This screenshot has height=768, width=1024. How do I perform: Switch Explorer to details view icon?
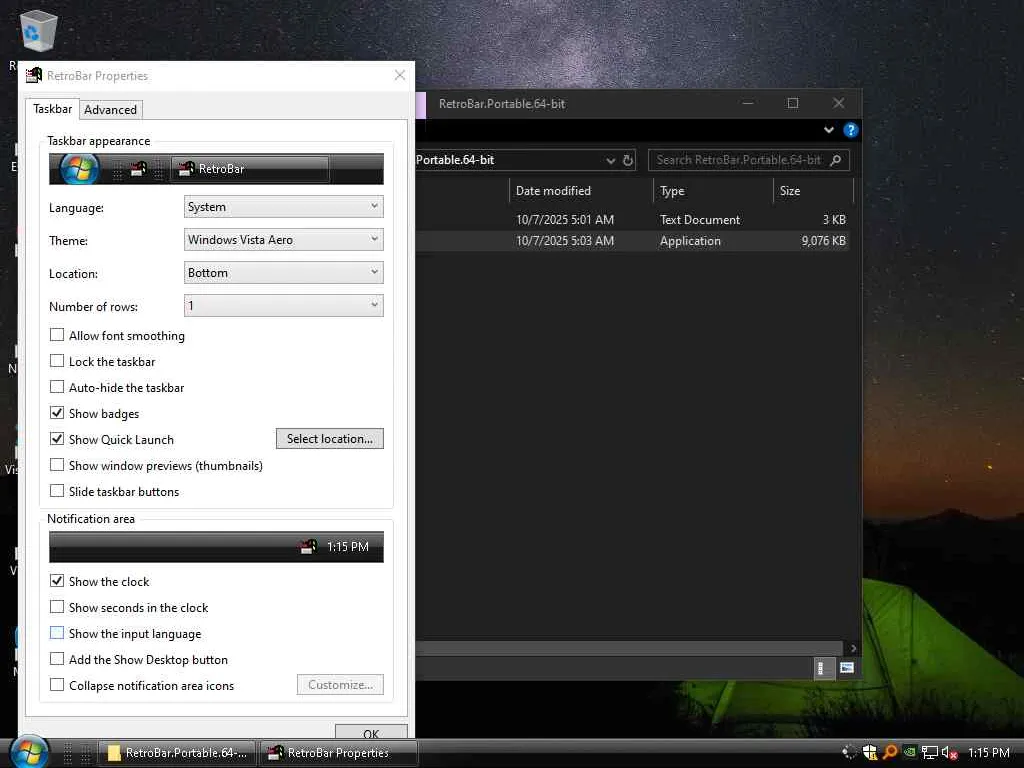pyautogui.click(x=825, y=668)
